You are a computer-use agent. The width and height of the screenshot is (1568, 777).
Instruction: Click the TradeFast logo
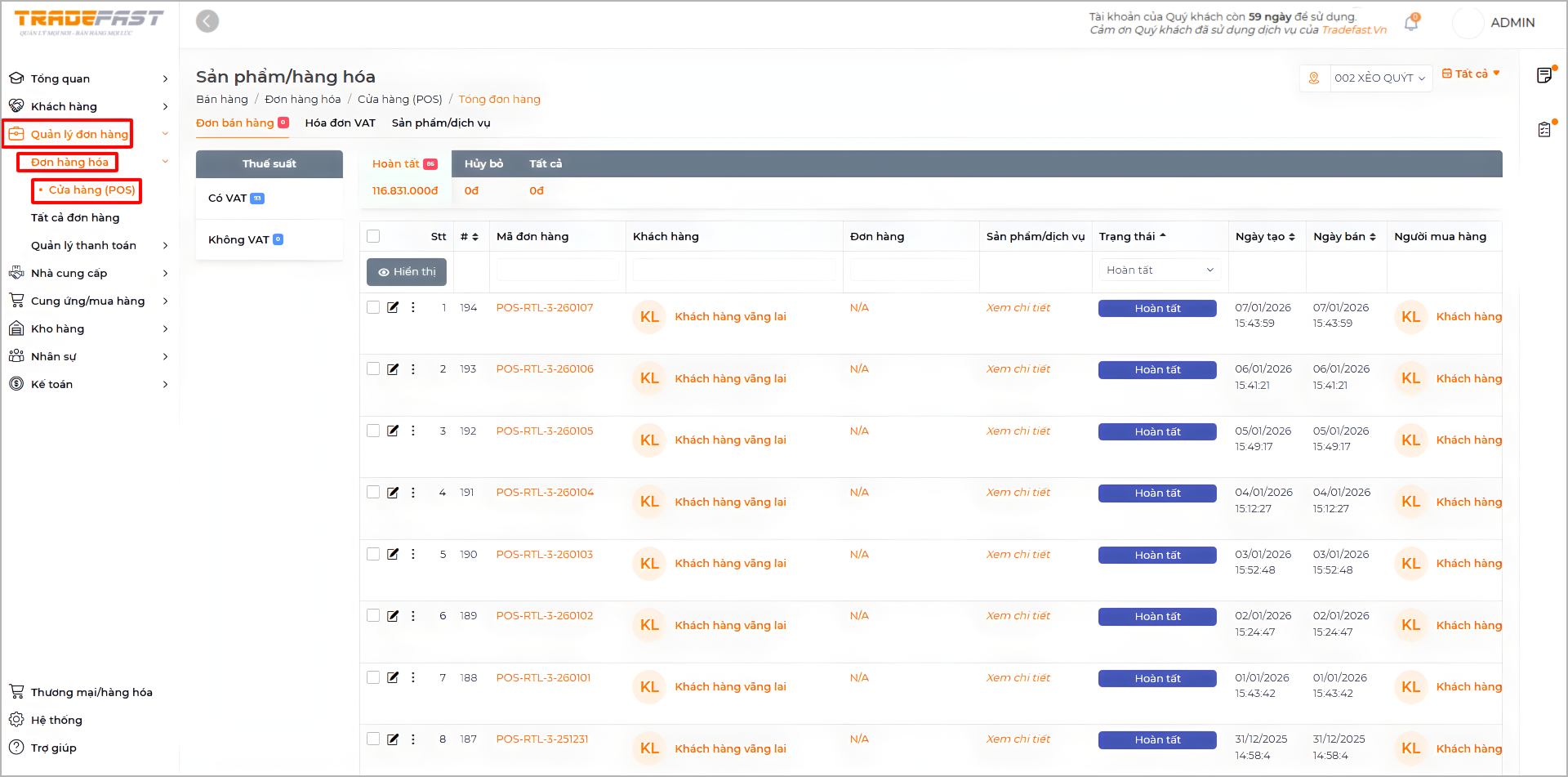[x=88, y=22]
